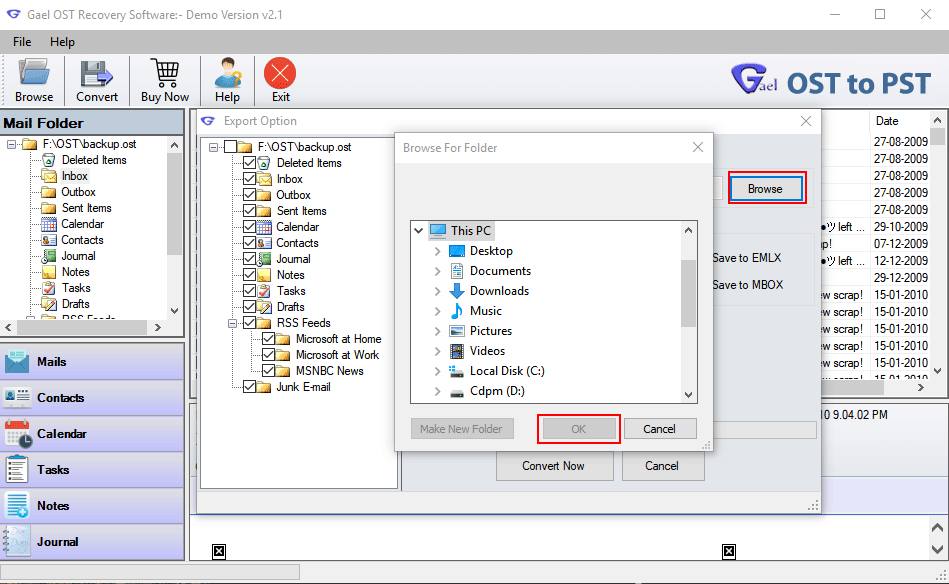This screenshot has width=949, height=584.
Task: Close the Export Option window
Action: (806, 121)
